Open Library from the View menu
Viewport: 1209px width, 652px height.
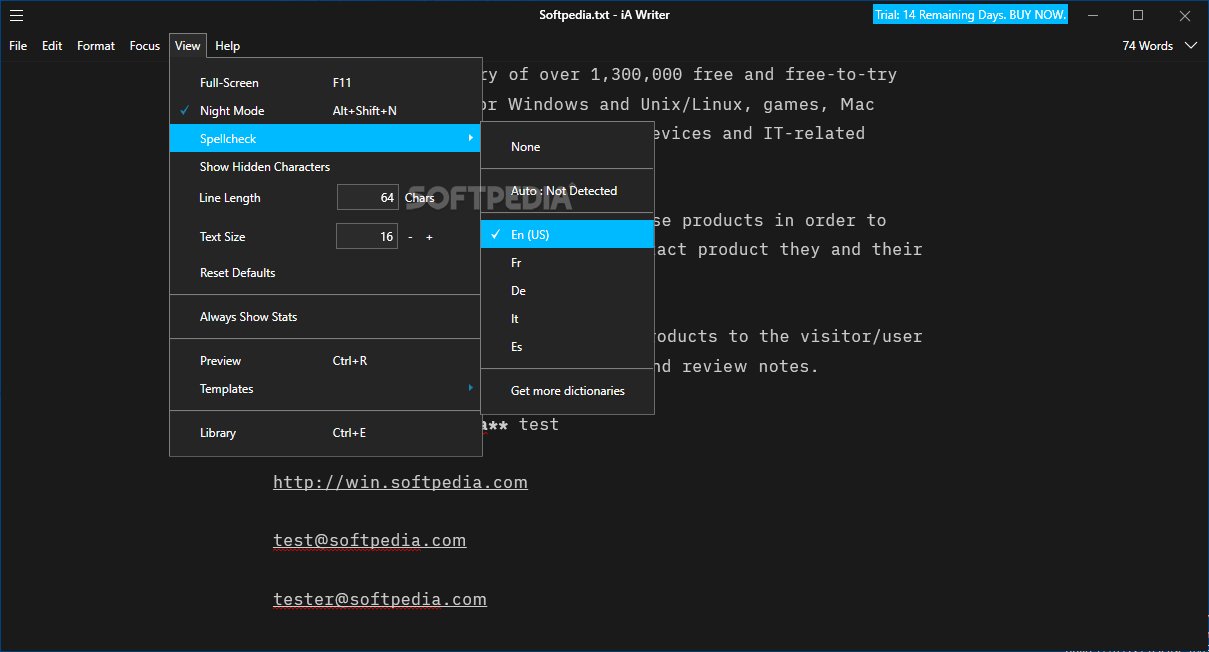[326, 433]
